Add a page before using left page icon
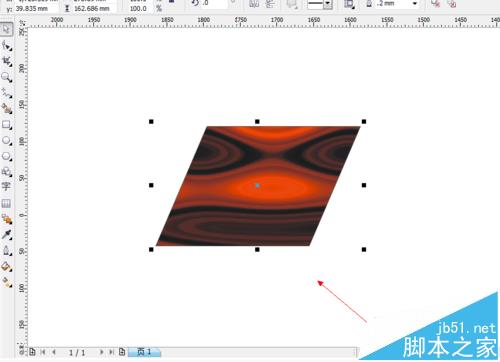The width and height of the screenshot is (500, 362). click(32, 351)
